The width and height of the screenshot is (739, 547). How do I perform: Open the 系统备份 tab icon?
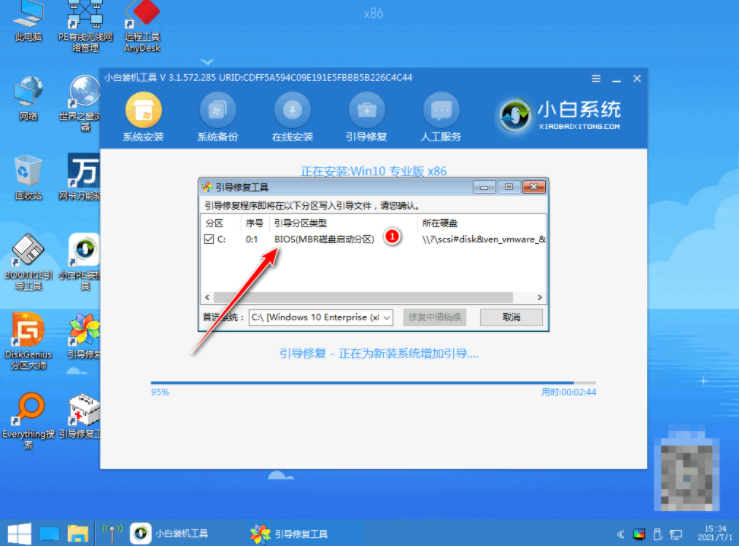click(218, 110)
